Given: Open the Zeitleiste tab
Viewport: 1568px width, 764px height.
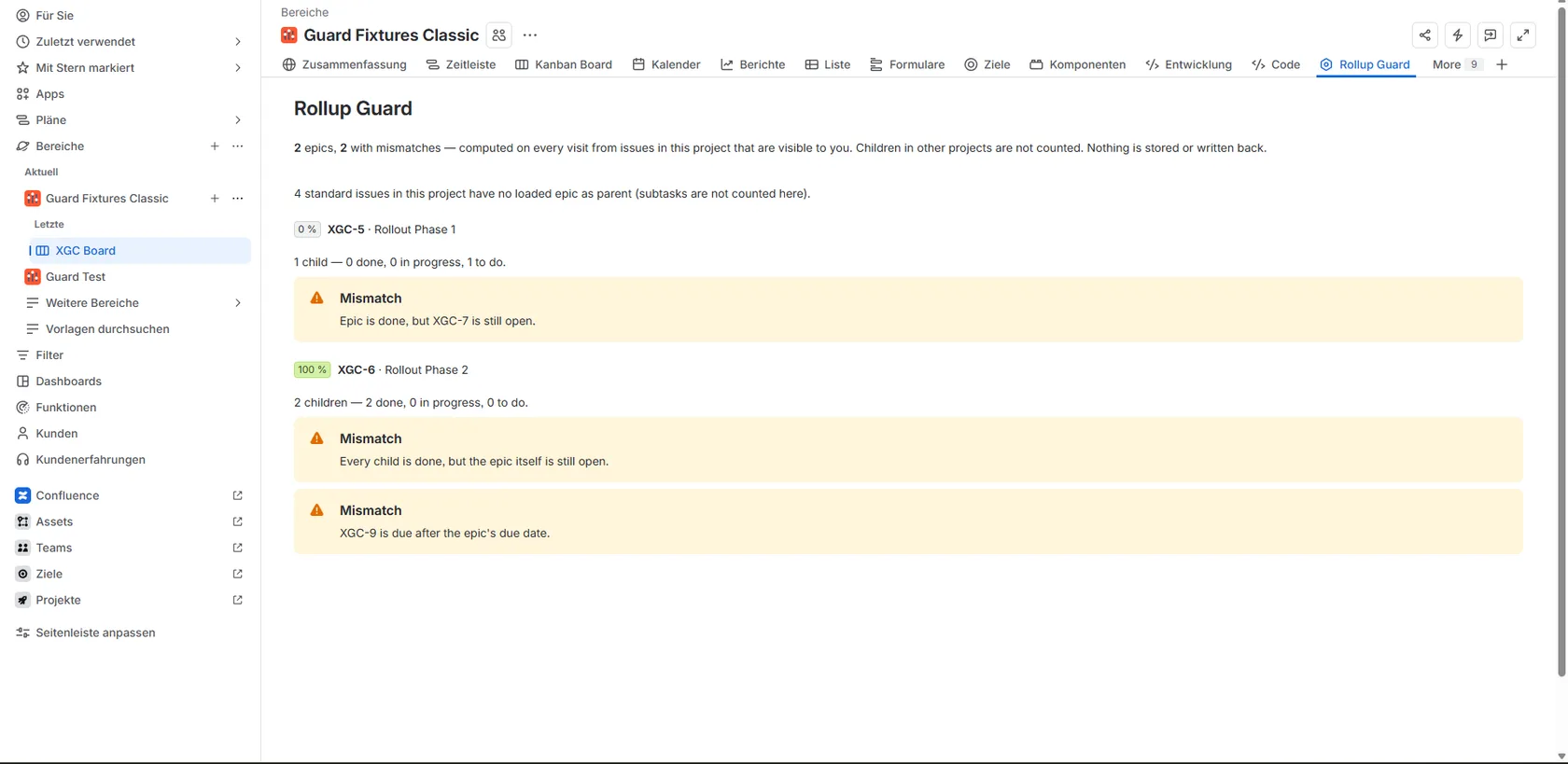Looking at the screenshot, I should click(461, 64).
